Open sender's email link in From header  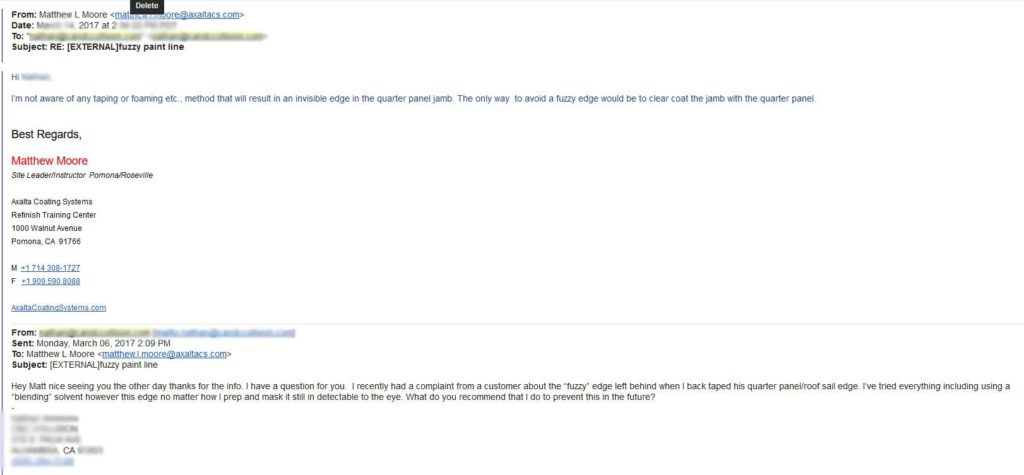click(x=177, y=15)
